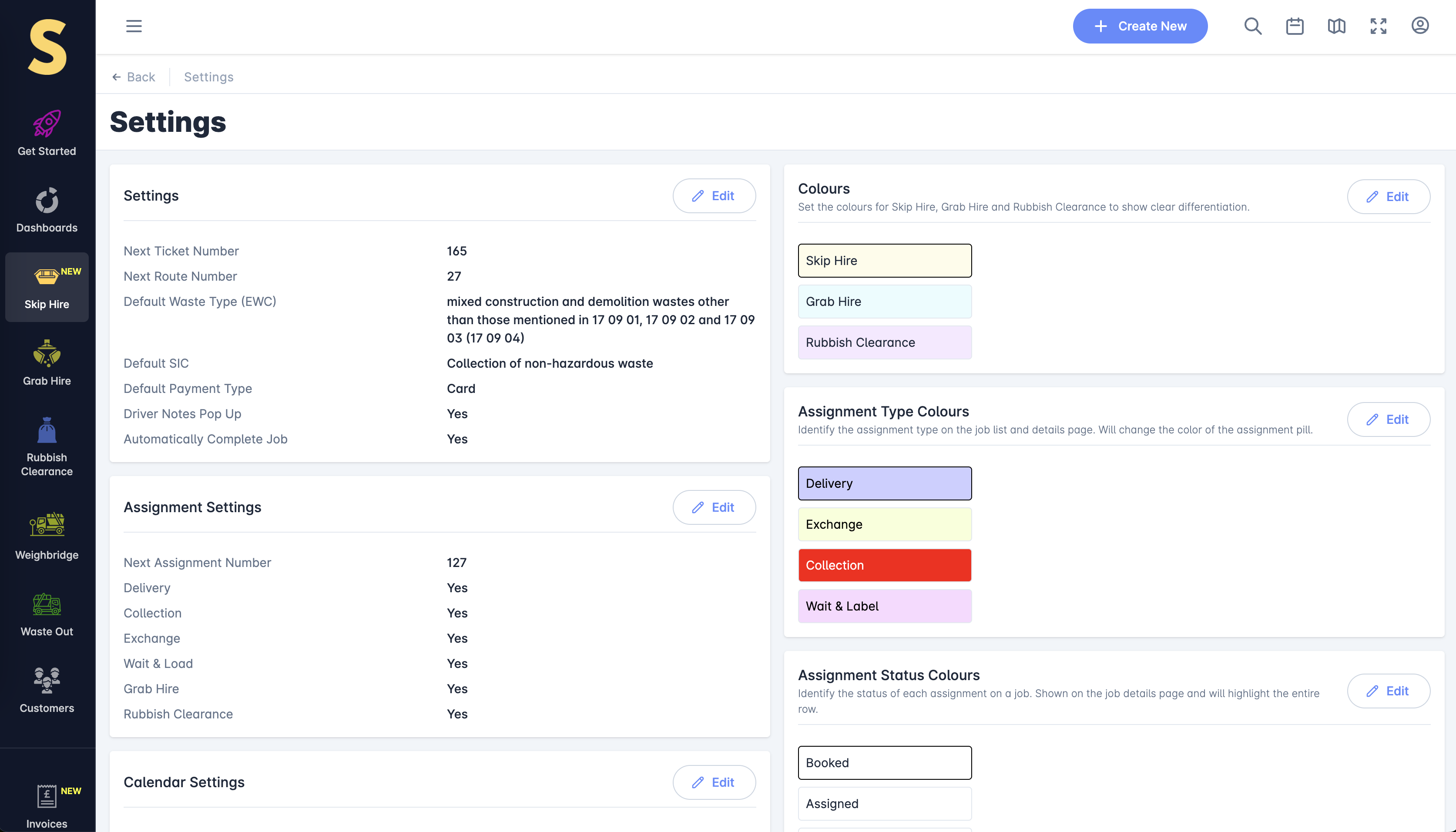Select the Delivery colour swatch
1456x832 pixels.
884,483
